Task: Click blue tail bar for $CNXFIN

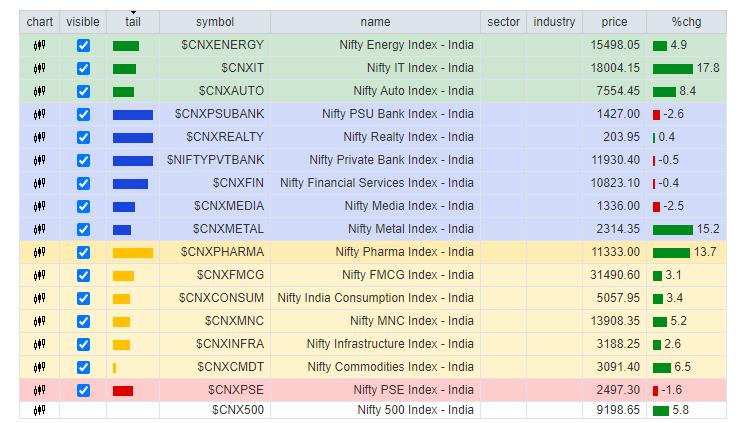Action: (x=130, y=184)
